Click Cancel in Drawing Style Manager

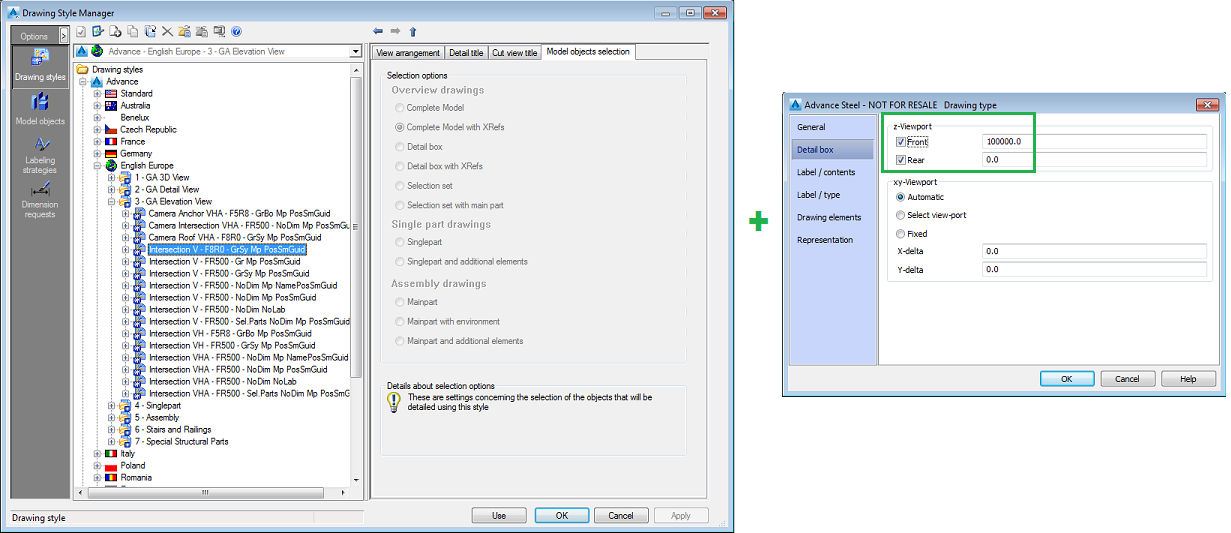pos(621,516)
